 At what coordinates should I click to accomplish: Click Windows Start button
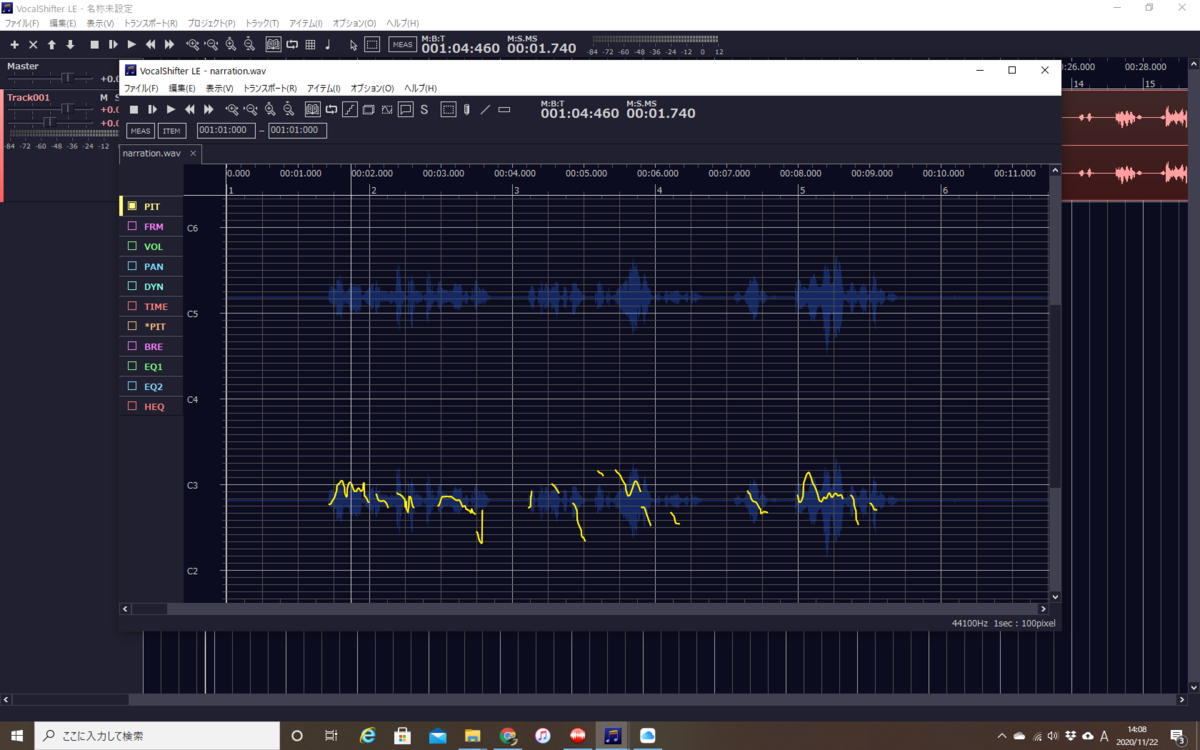click(17, 736)
